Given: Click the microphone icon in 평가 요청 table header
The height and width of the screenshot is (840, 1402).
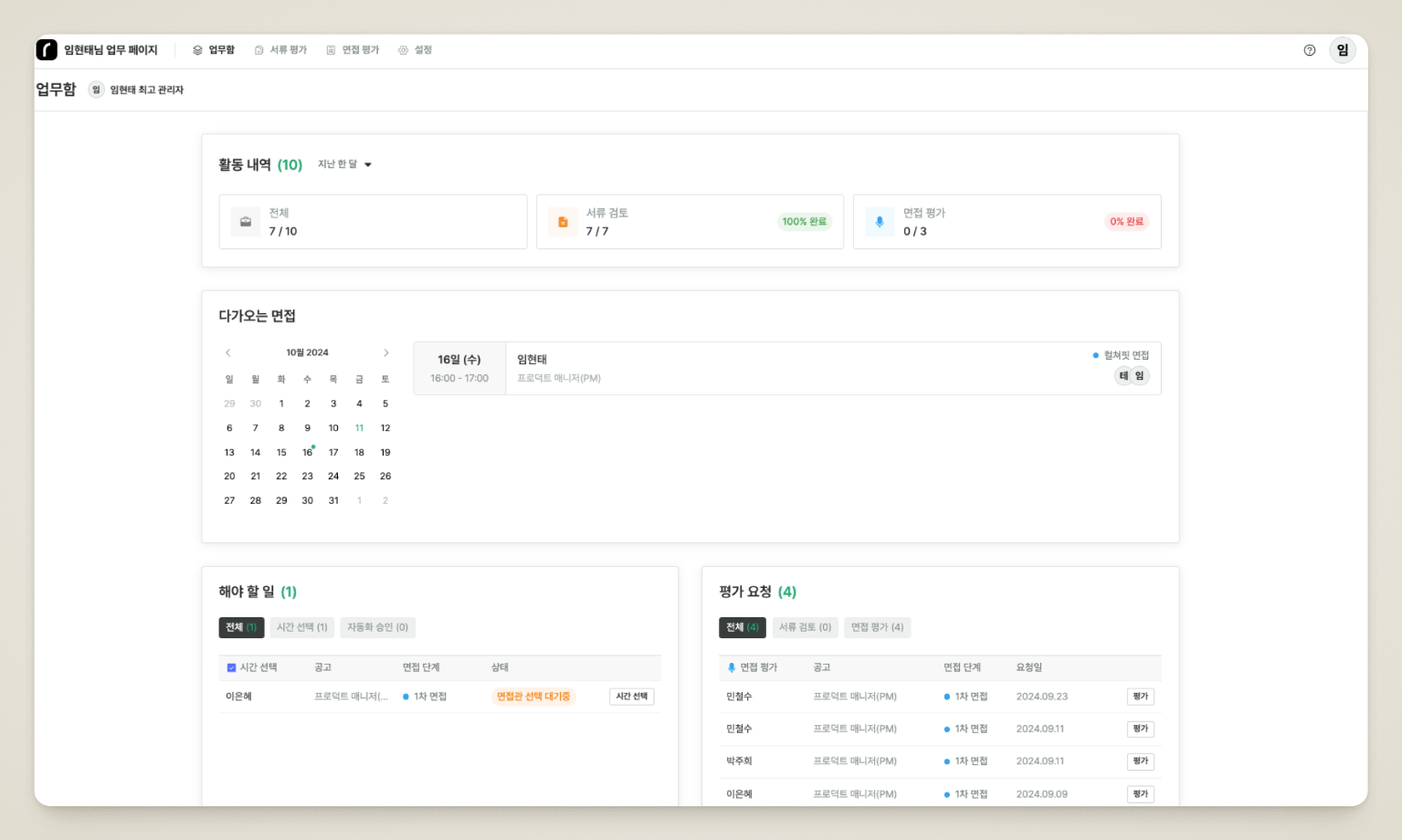Looking at the screenshot, I should [x=732, y=667].
